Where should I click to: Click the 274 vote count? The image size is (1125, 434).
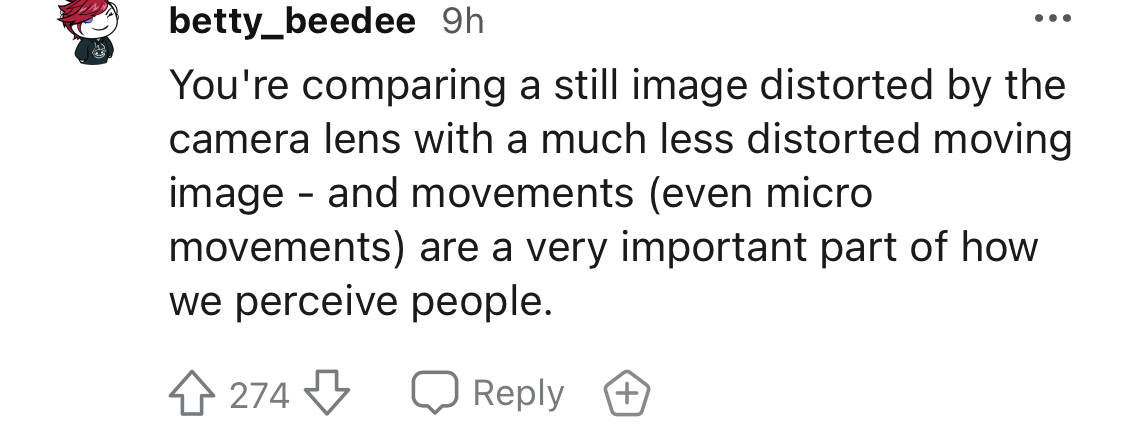pyautogui.click(x=259, y=395)
